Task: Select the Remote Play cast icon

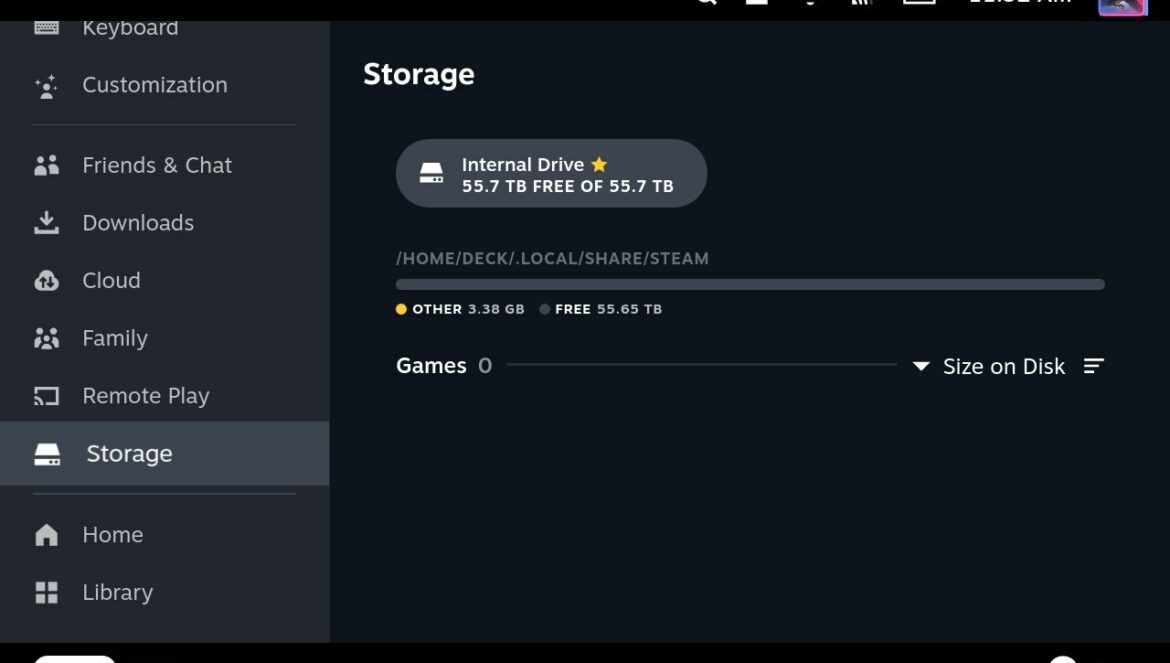Action: (x=46, y=396)
